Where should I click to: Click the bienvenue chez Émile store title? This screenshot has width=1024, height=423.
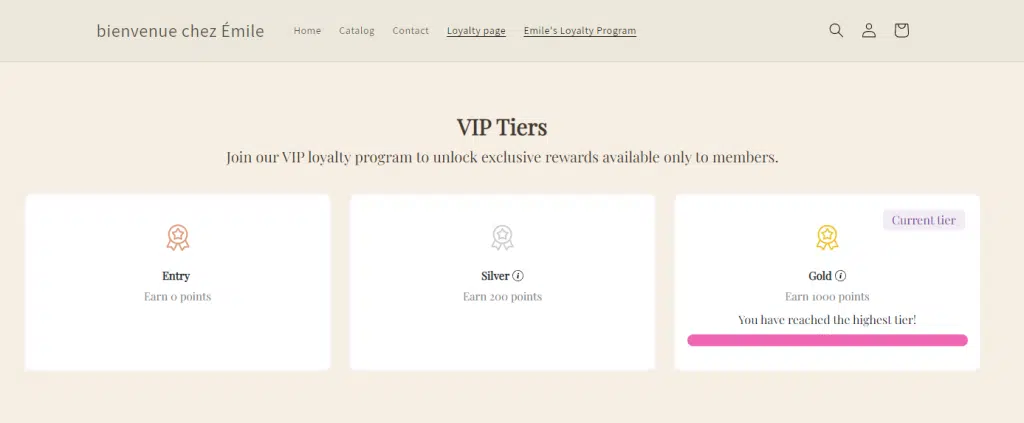180,31
